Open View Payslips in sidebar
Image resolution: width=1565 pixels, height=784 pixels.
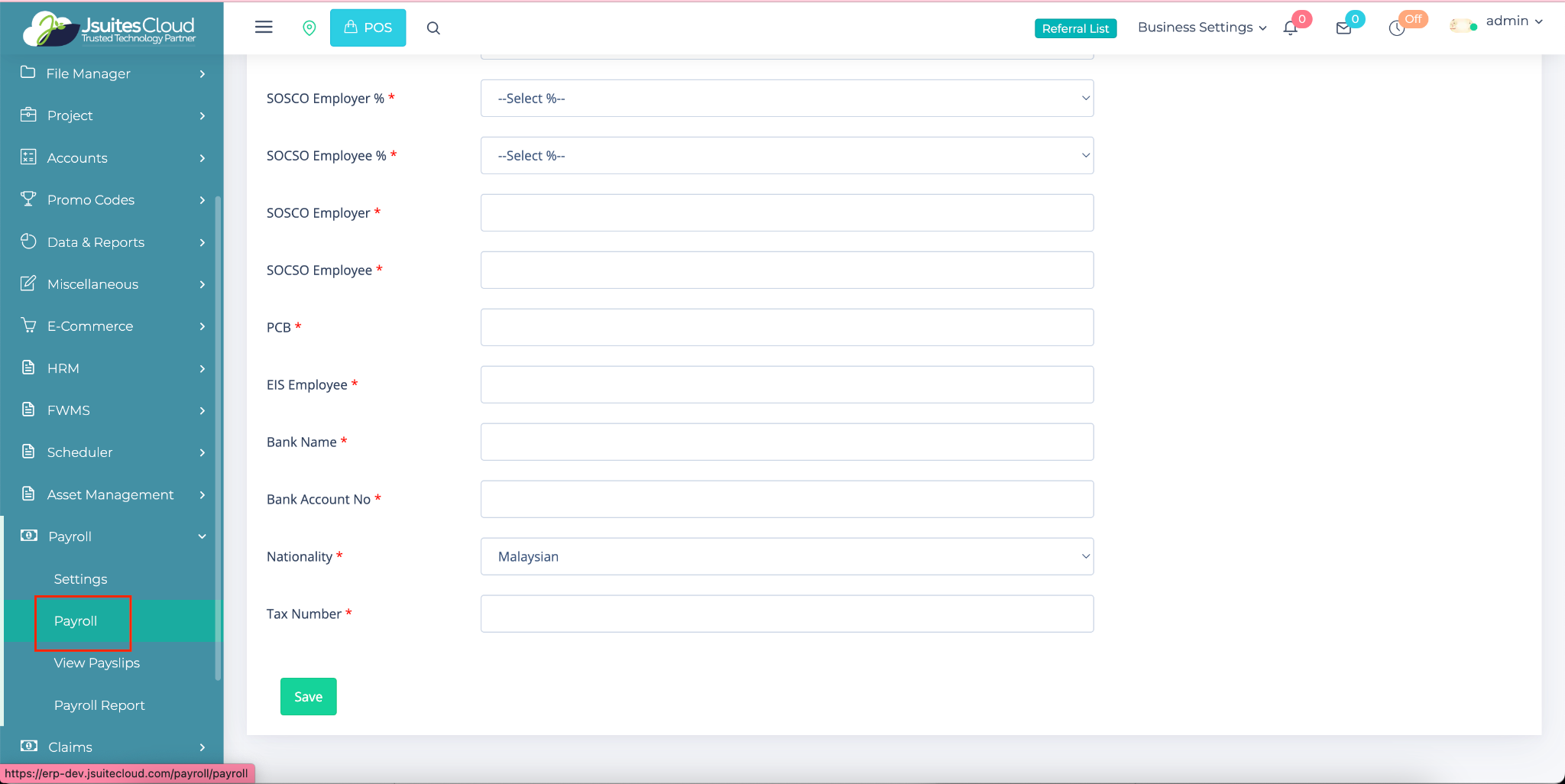97,663
